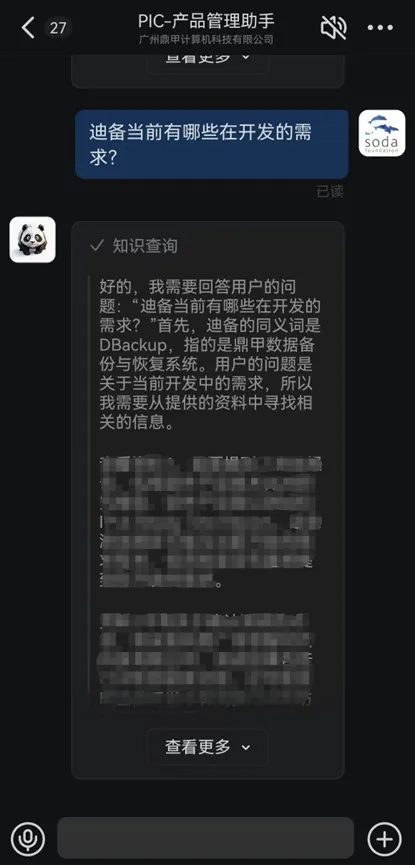Click the checkmark beside 知识查询
The width and height of the screenshot is (415, 865).
point(97,245)
